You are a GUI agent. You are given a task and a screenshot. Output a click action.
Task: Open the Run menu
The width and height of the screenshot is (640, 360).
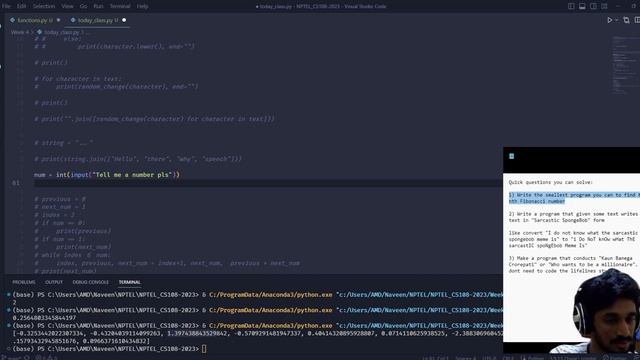[98, 6]
